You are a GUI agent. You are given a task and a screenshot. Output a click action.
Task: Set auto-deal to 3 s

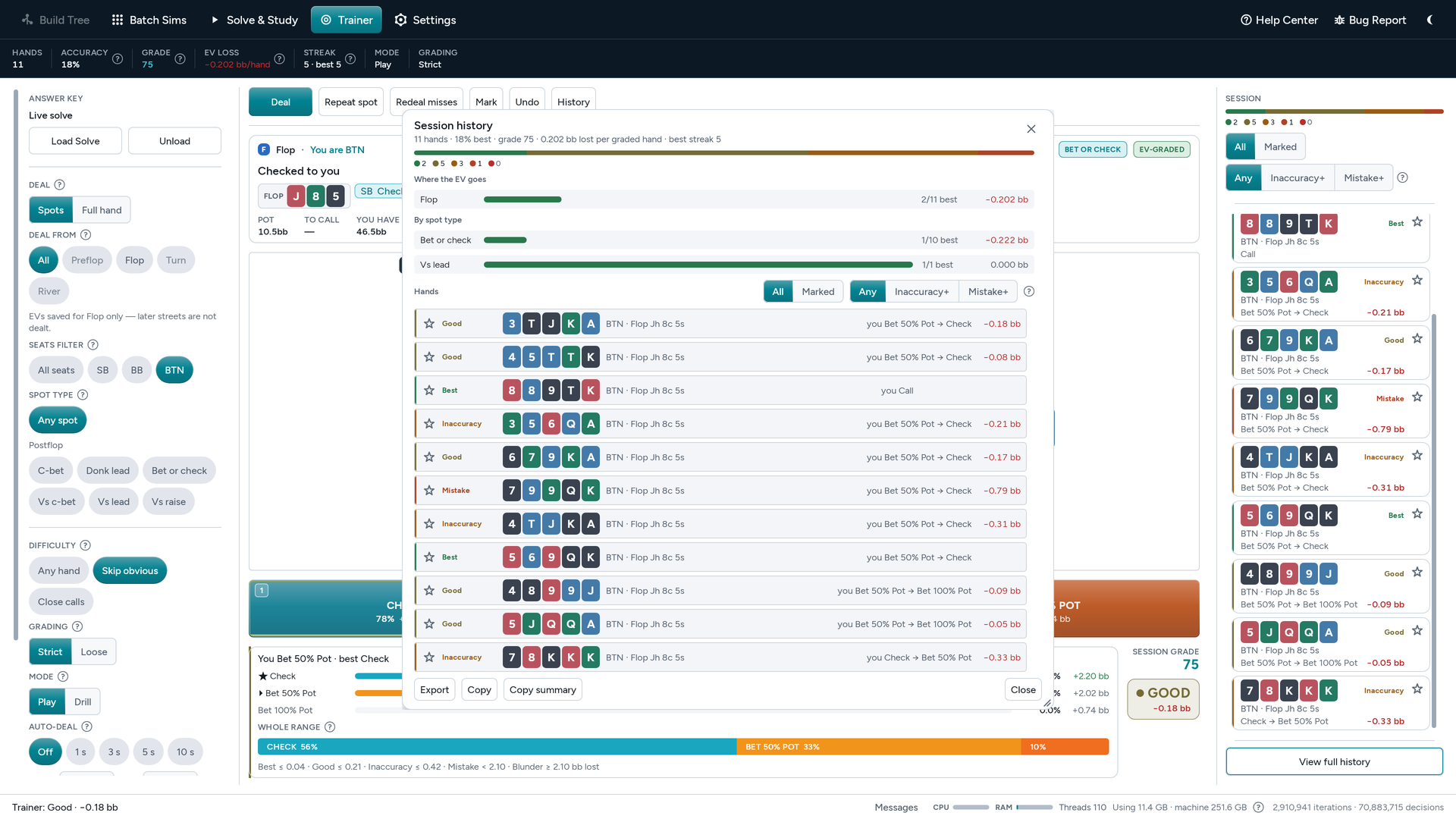(x=114, y=752)
